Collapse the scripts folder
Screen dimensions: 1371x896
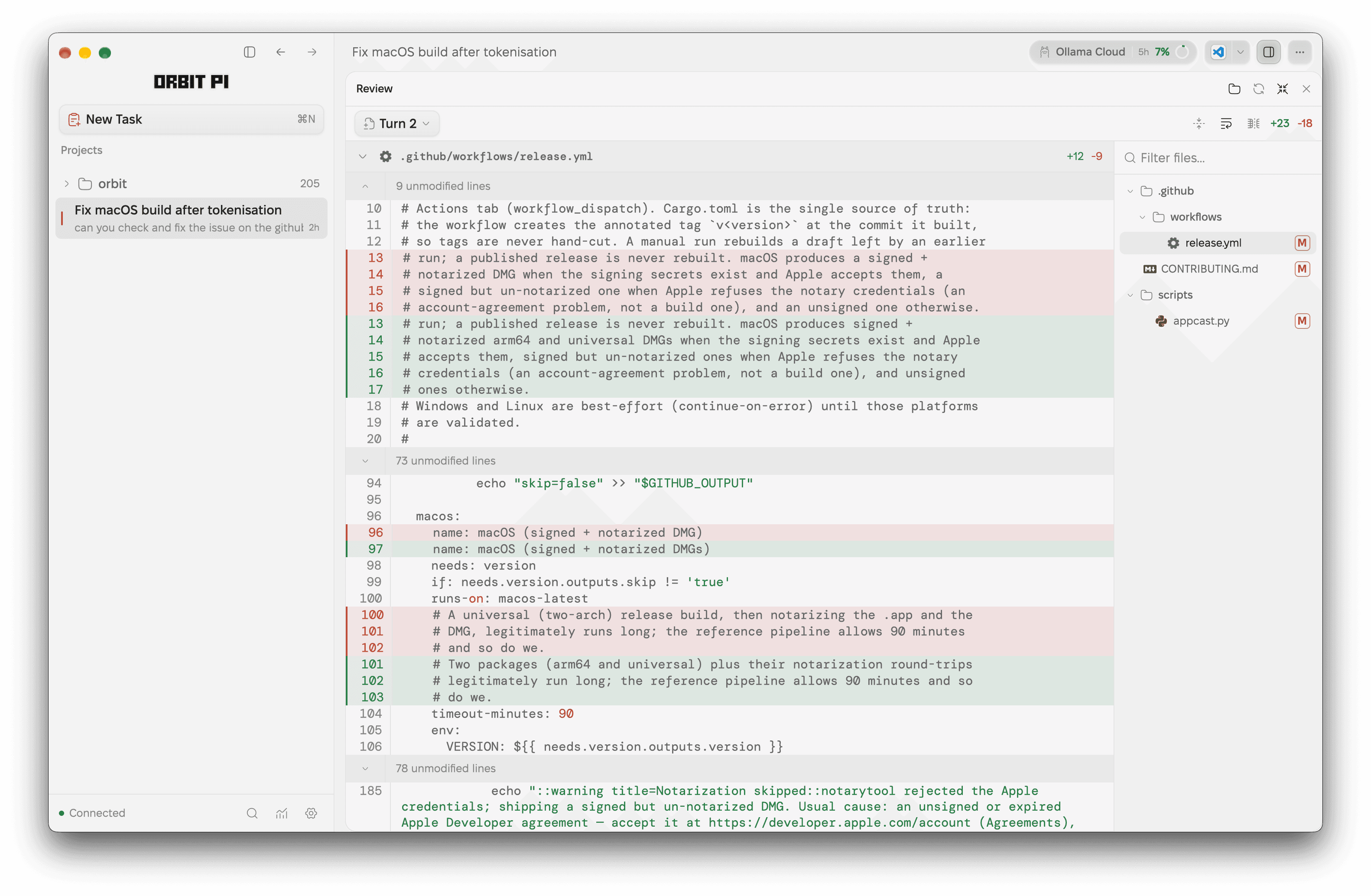[x=1130, y=295]
